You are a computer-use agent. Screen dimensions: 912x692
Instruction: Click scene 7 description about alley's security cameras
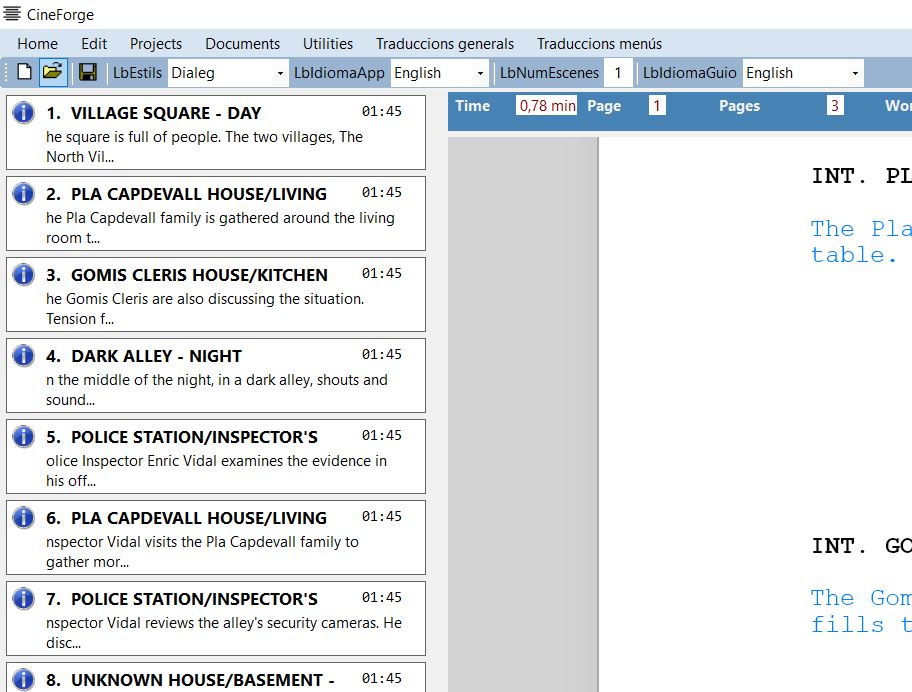tap(224, 632)
